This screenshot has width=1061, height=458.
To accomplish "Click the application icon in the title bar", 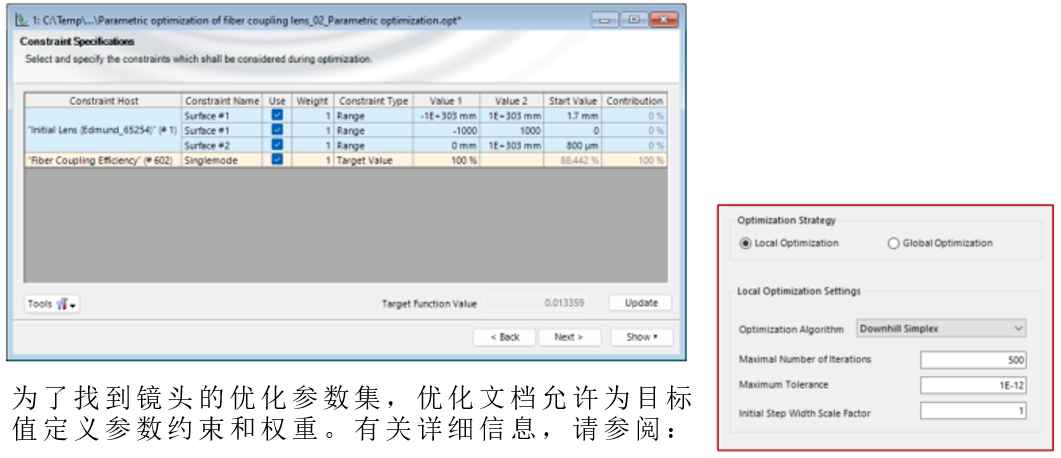I will tap(24, 20).
